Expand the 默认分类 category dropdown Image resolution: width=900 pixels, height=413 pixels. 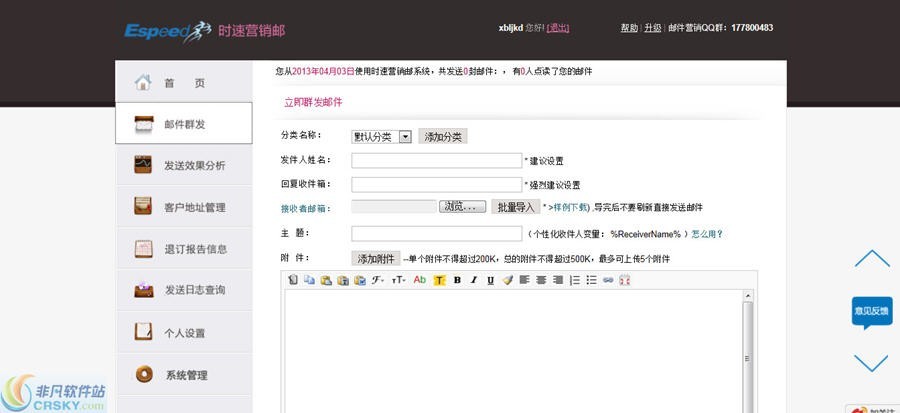point(381,137)
